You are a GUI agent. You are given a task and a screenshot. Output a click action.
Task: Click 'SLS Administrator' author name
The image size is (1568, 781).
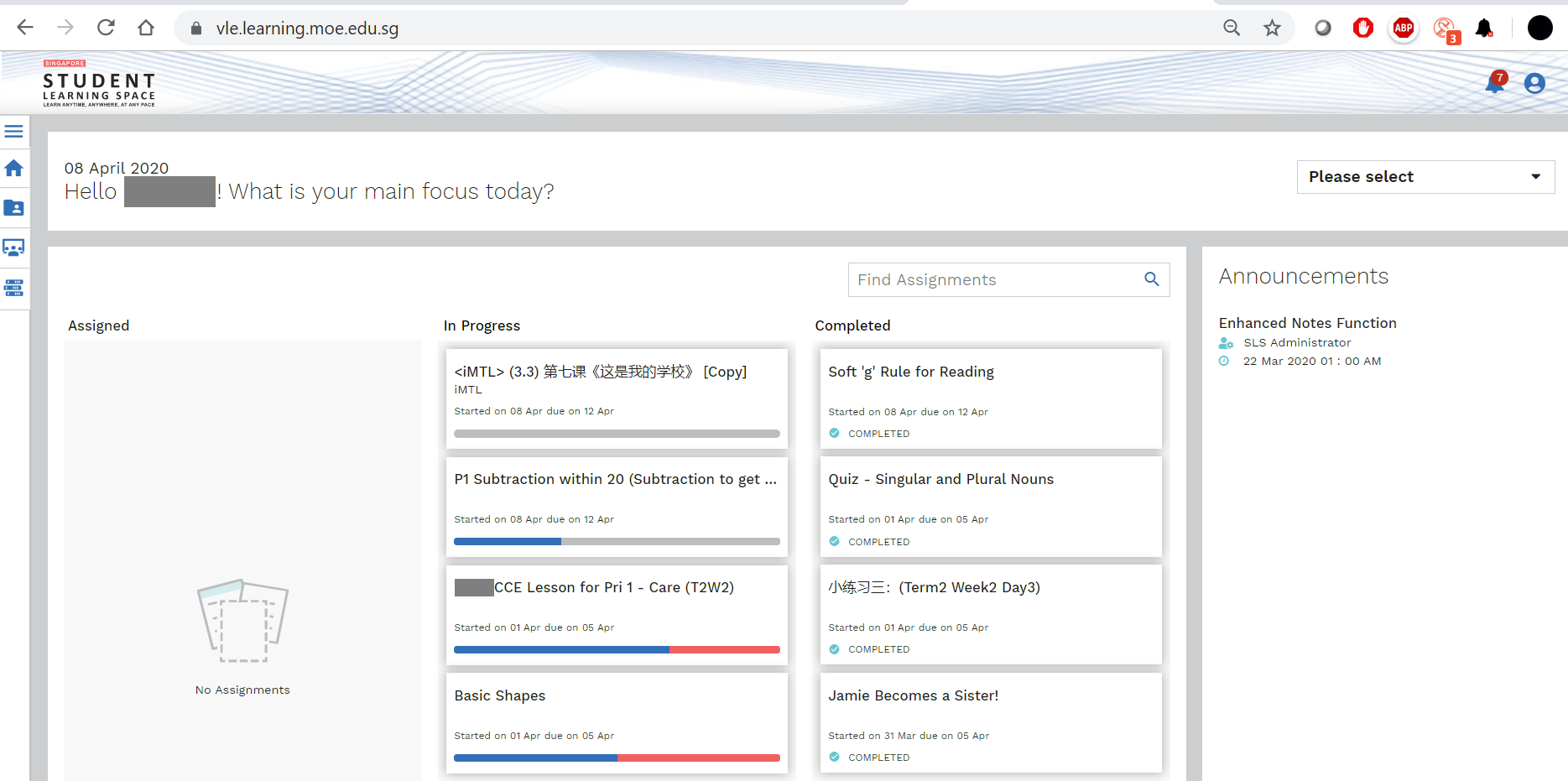click(1297, 343)
